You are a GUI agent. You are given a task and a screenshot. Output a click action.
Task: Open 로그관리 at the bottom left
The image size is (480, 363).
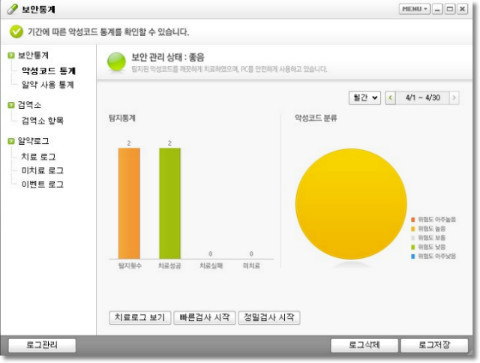tap(42, 345)
